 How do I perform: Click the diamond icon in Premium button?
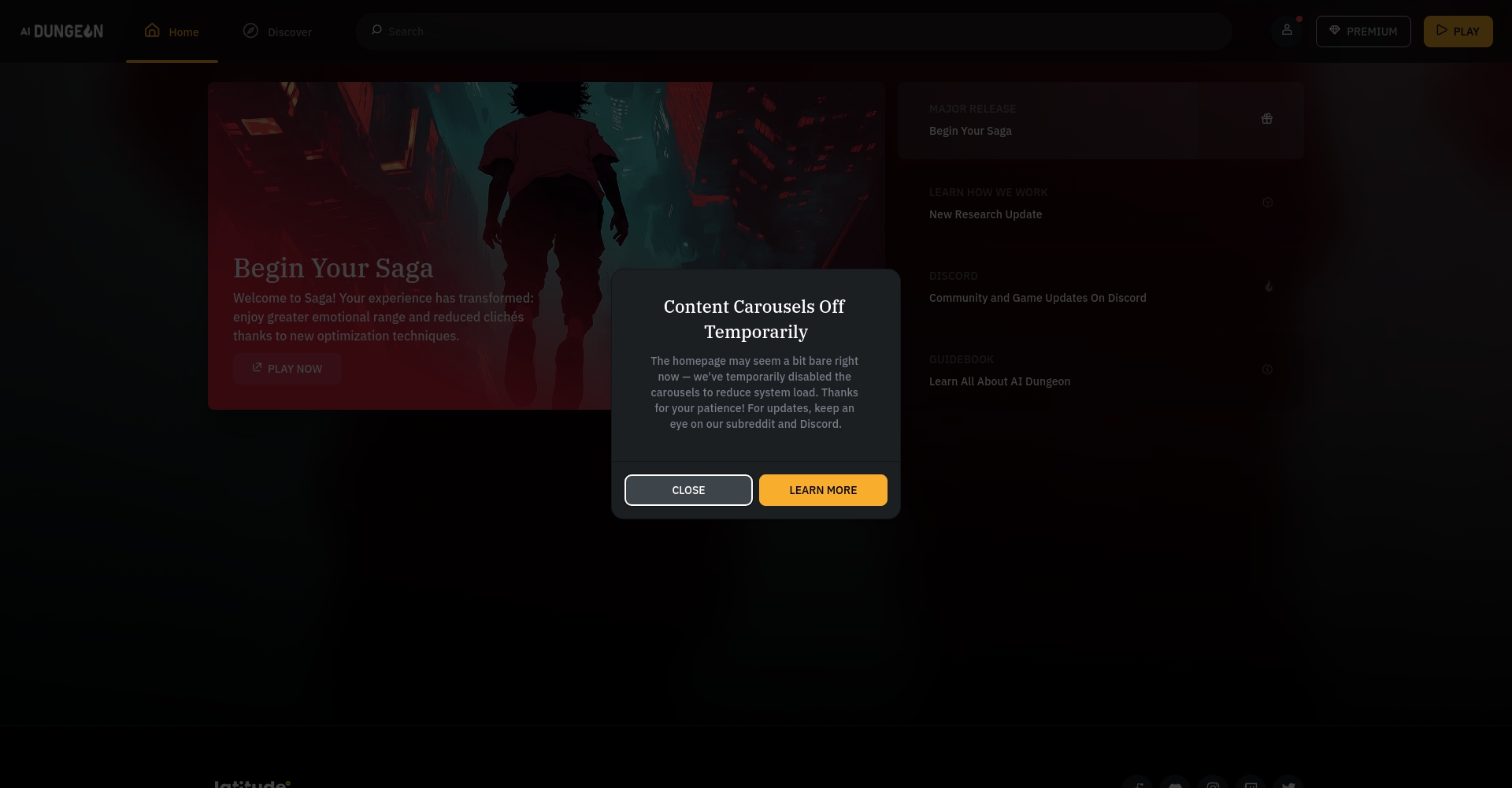(x=1335, y=30)
